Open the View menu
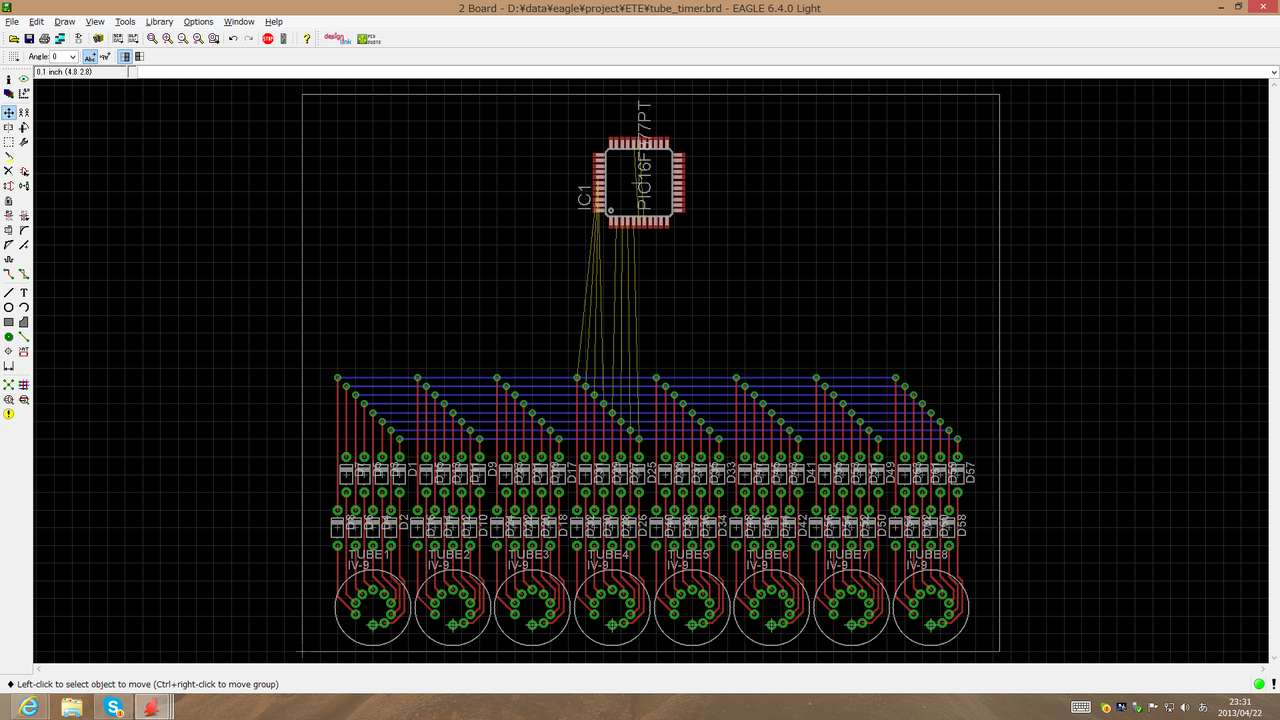 (x=95, y=22)
